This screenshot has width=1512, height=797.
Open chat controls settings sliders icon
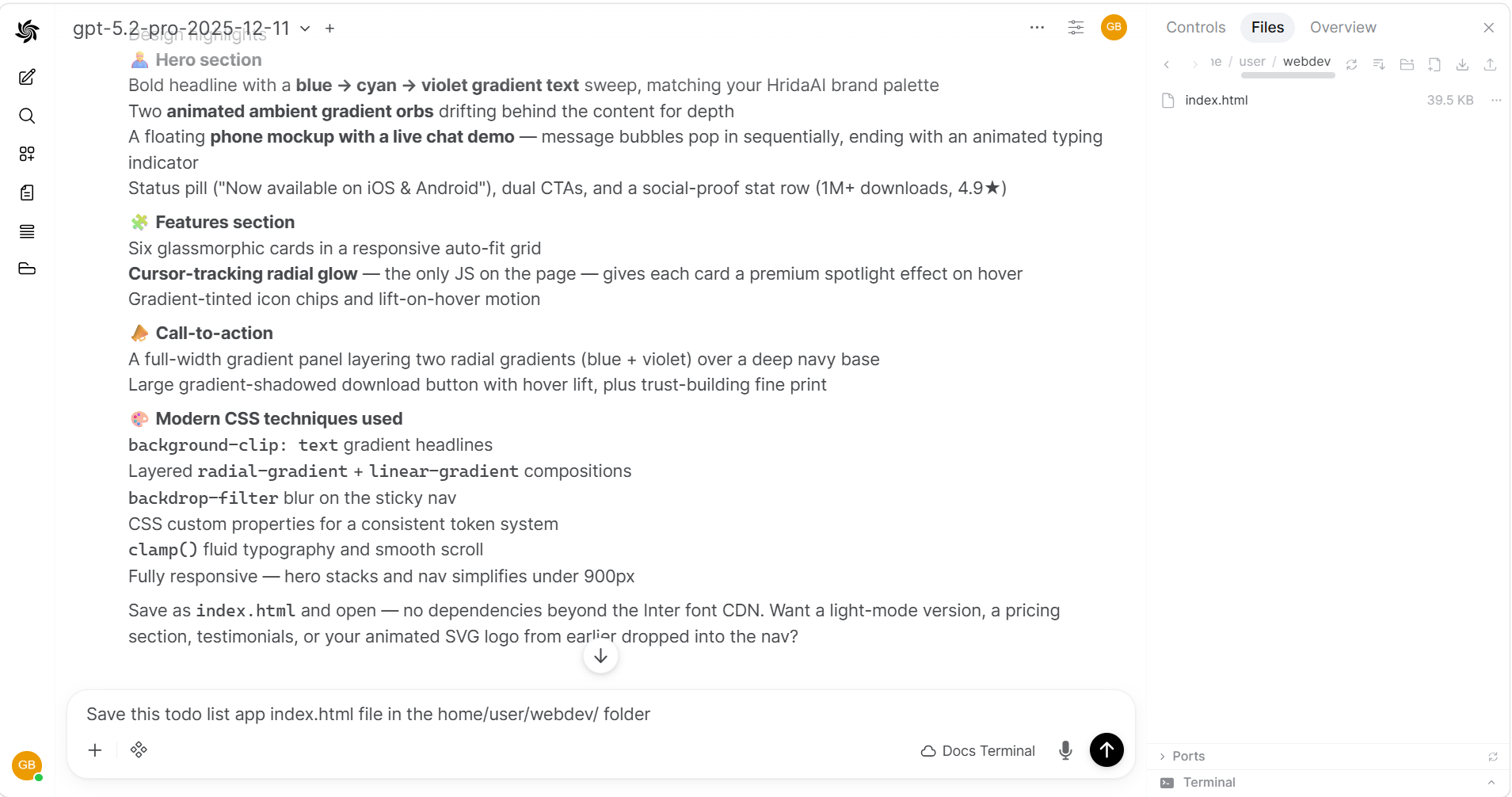click(x=1076, y=27)
